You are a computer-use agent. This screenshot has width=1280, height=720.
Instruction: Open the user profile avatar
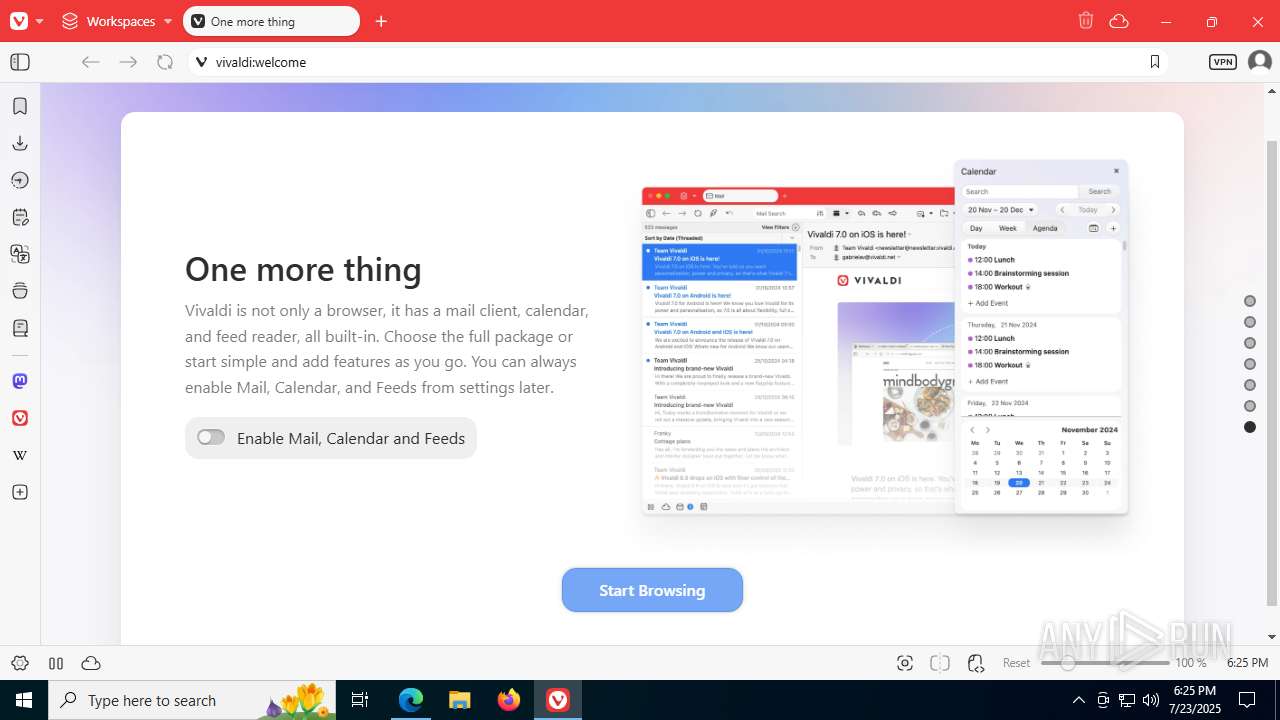click(x=1260, y=62)
